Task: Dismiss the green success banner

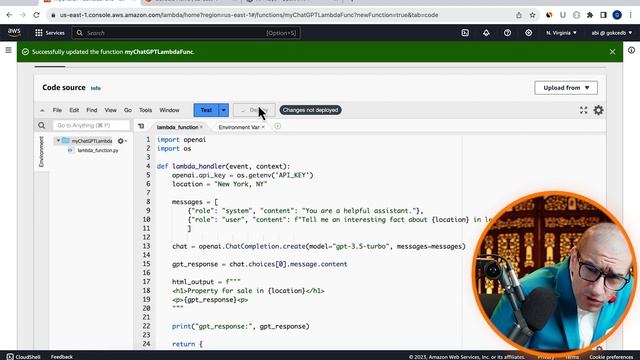Action: point(612,52)
